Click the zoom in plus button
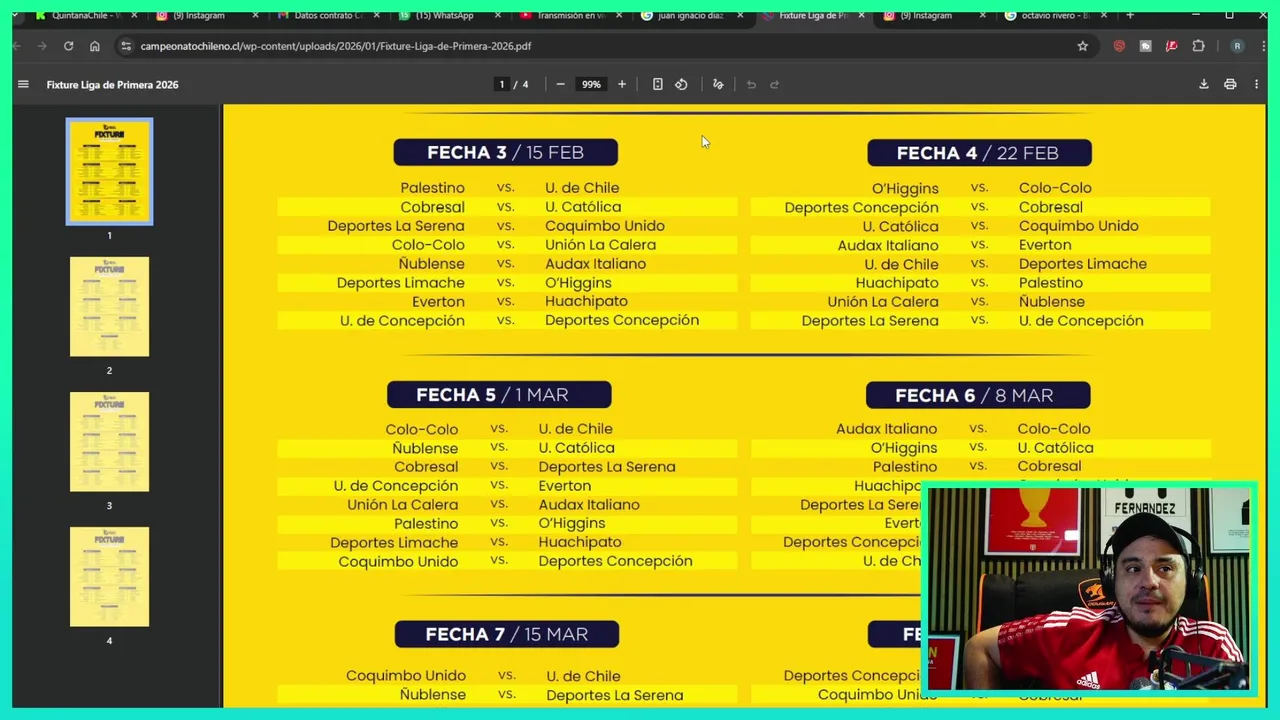Screen dimensions: 1280x720 click(x=622, y=84)
